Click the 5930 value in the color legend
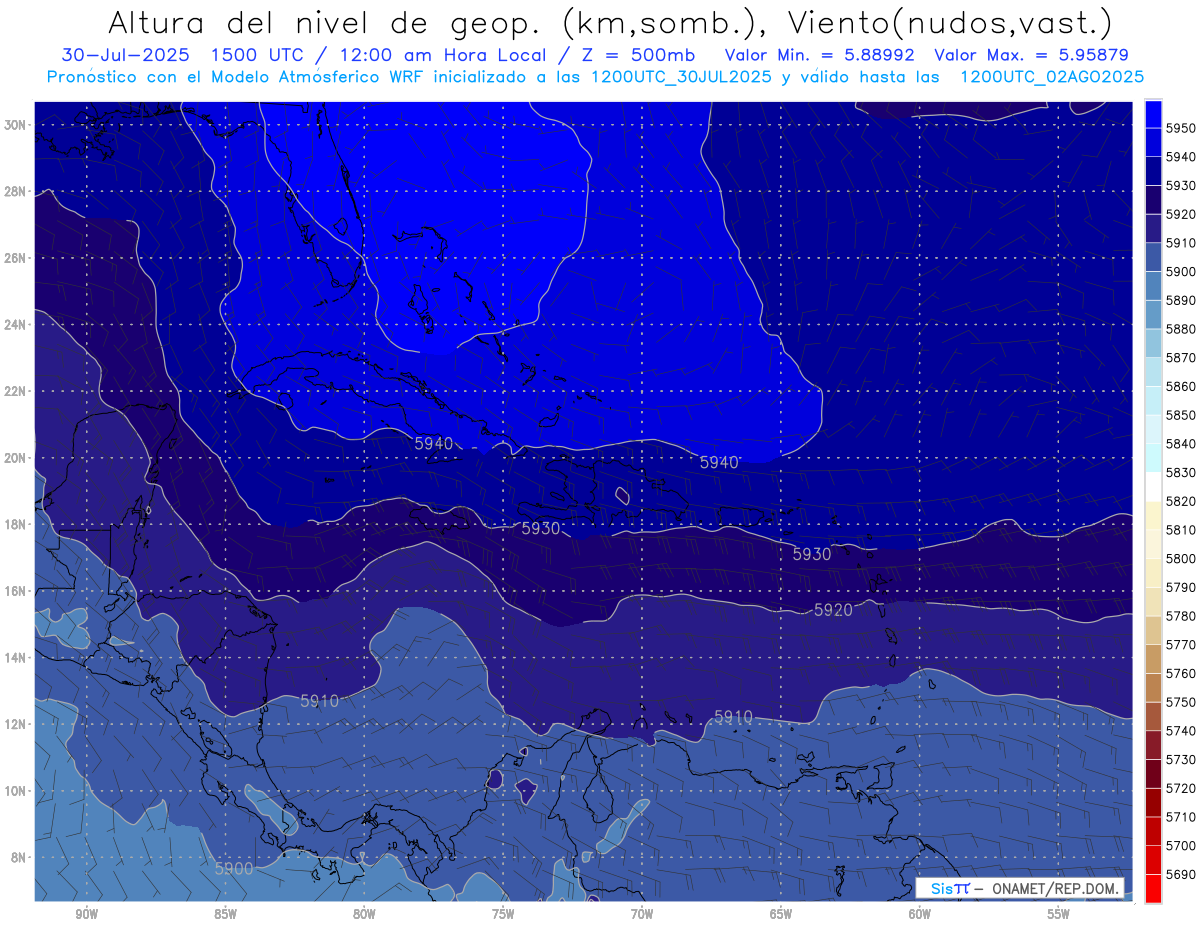Viewport: 1200px width, 927px height. (1181, 185)
